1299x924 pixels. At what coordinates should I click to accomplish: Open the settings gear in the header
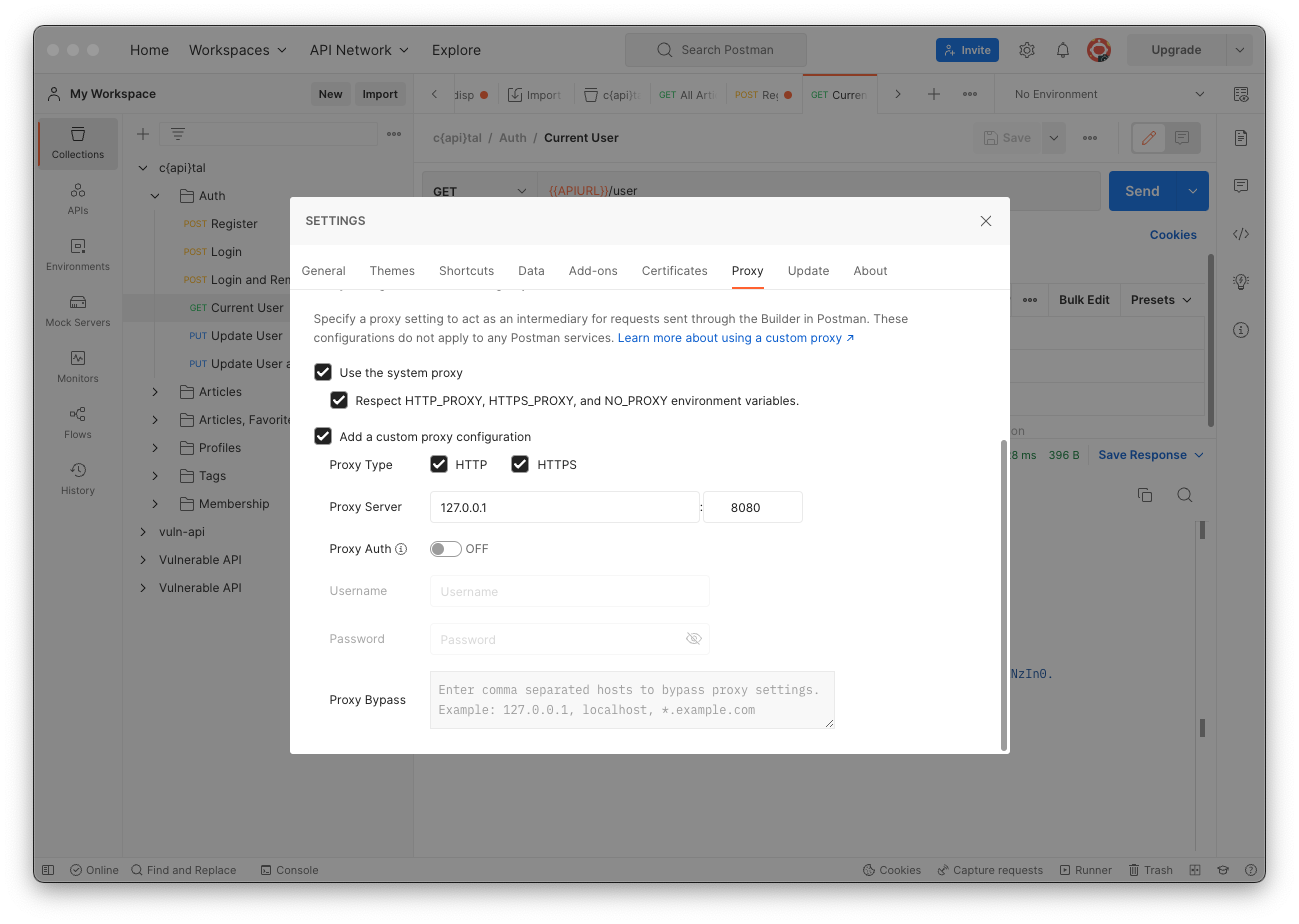click(x=1027, y=50)
